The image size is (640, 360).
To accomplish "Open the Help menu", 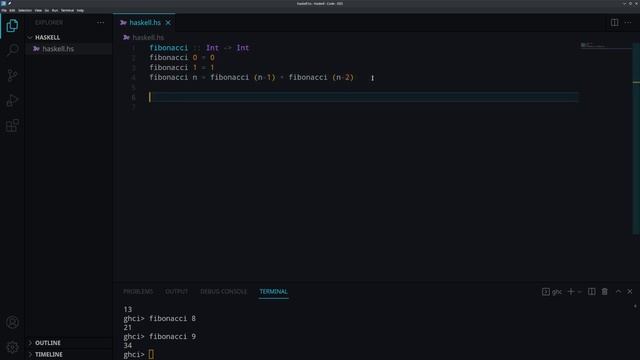I will (x=80, y=10).
